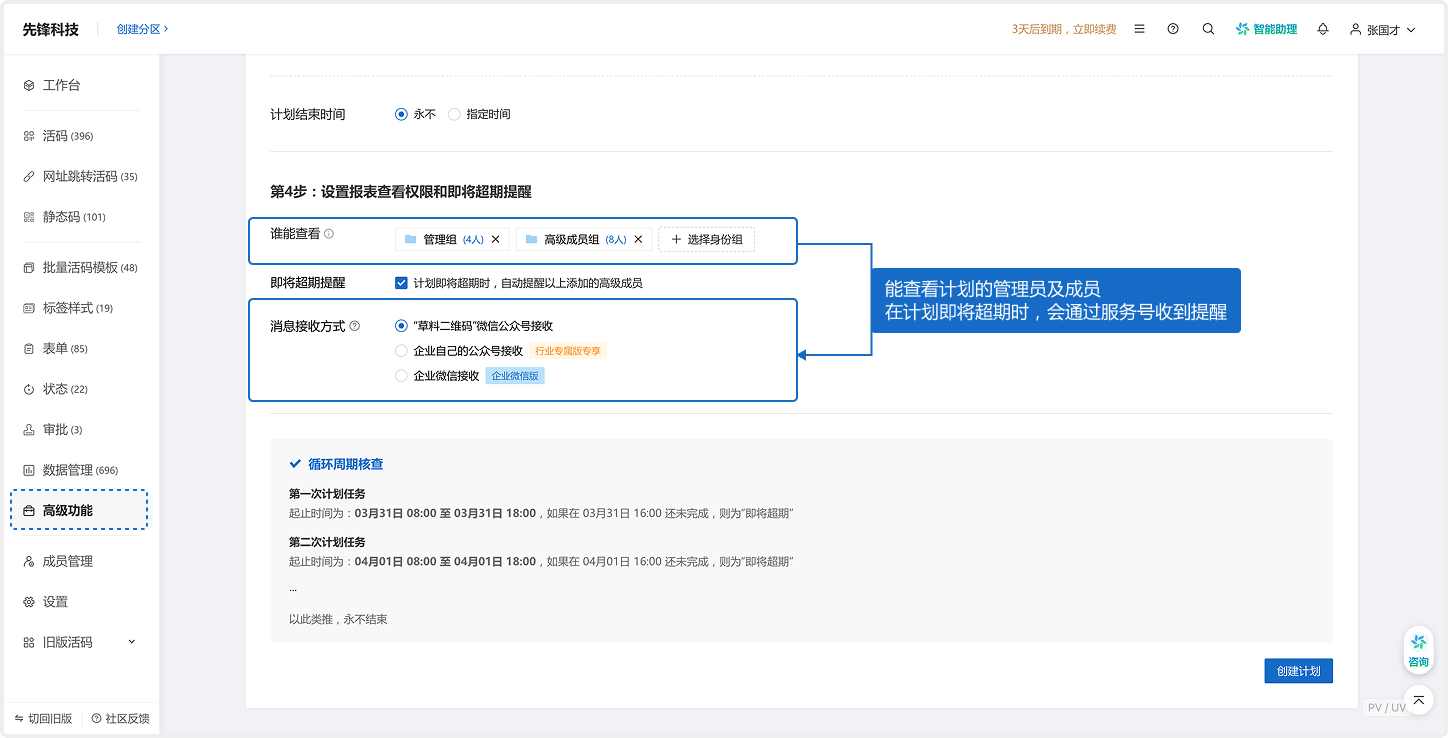The image size is (1448, 738).
Task: Remove the 管理组 viewer tag
Action: [495, 239]
